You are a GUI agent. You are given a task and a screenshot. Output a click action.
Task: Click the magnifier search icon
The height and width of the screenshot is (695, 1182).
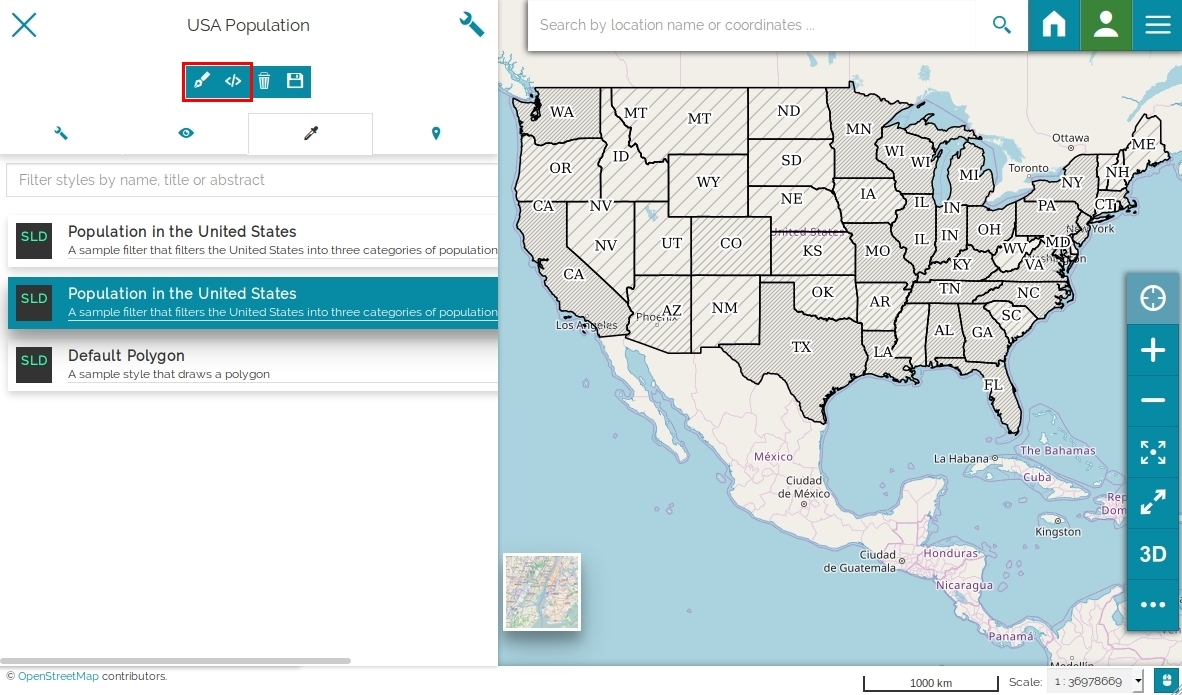[x=1001, y=25]
